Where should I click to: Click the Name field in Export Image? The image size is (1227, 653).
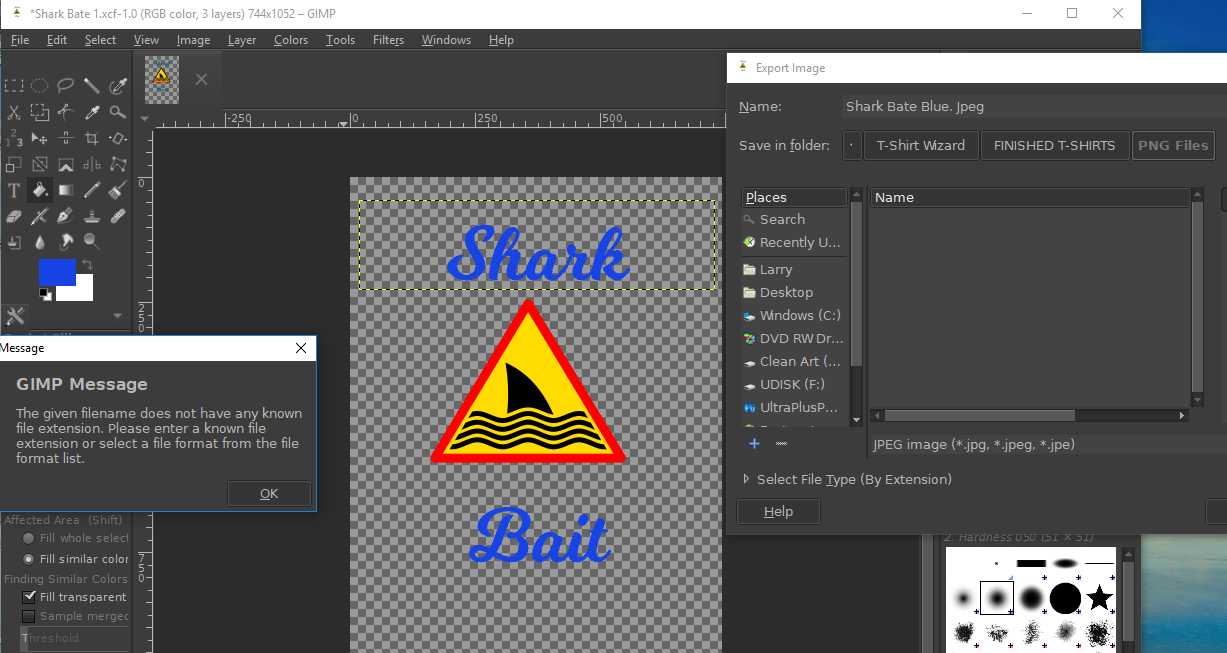point(1033,106)
